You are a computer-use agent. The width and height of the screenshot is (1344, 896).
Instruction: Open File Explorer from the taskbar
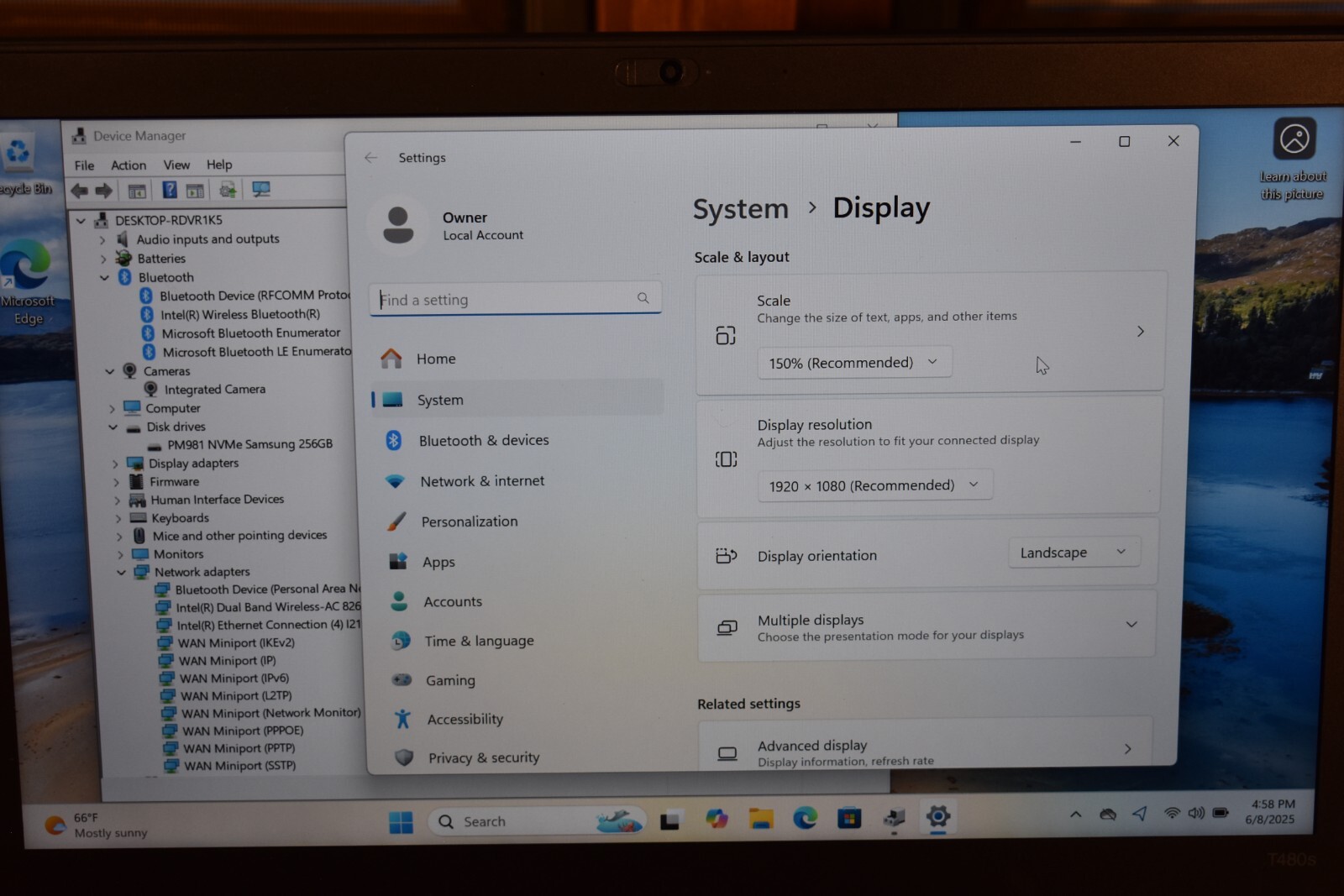coord(761,819)
